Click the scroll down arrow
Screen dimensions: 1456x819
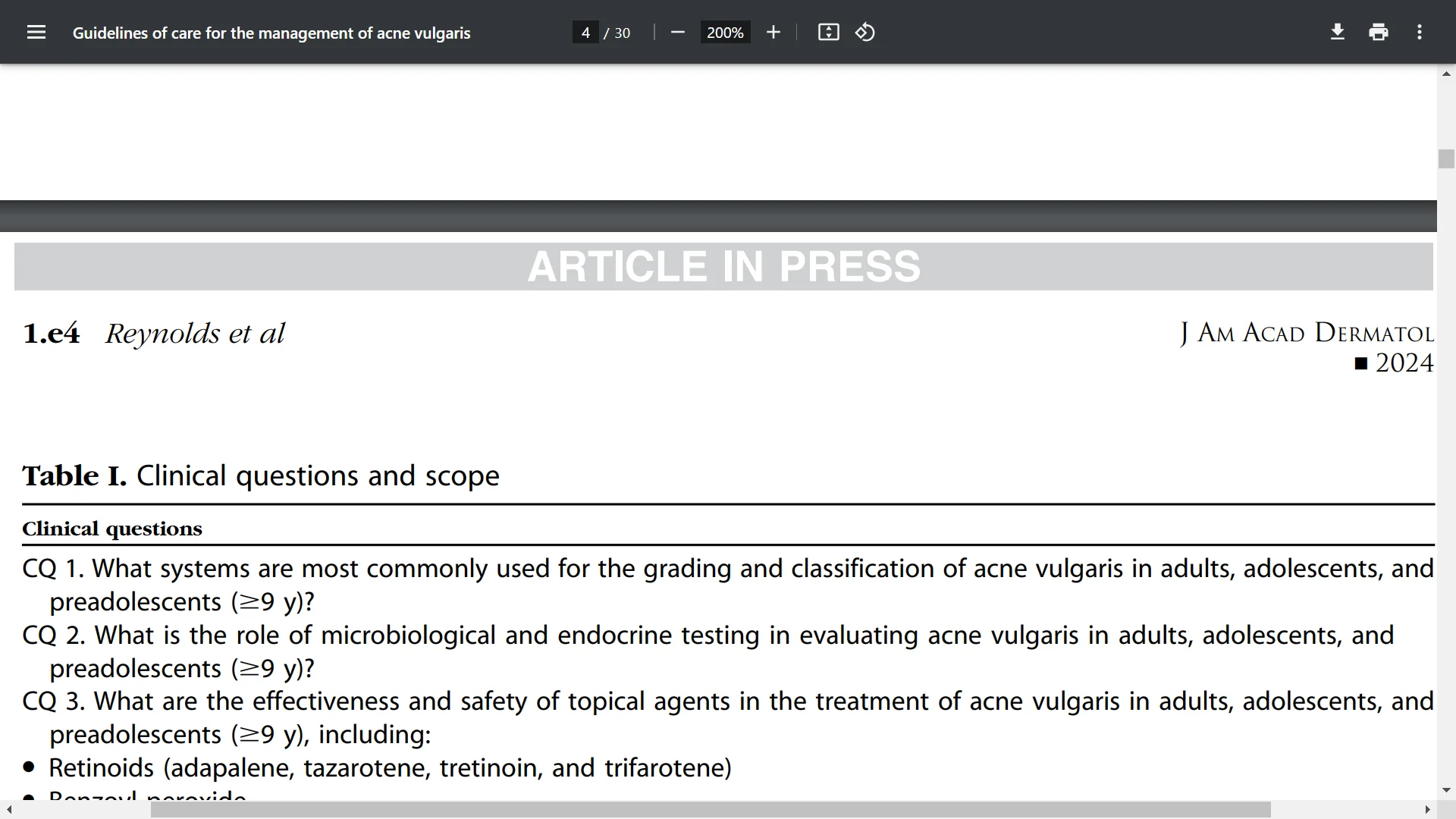tap(1446, 790)
